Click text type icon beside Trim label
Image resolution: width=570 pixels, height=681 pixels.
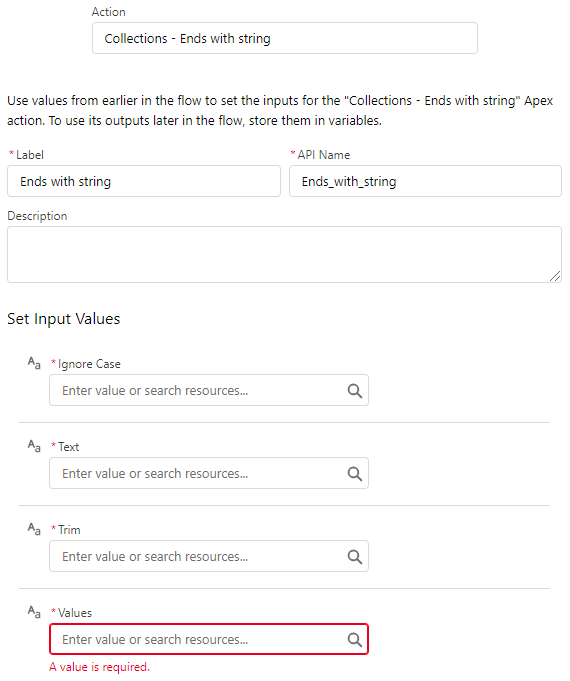34,529
